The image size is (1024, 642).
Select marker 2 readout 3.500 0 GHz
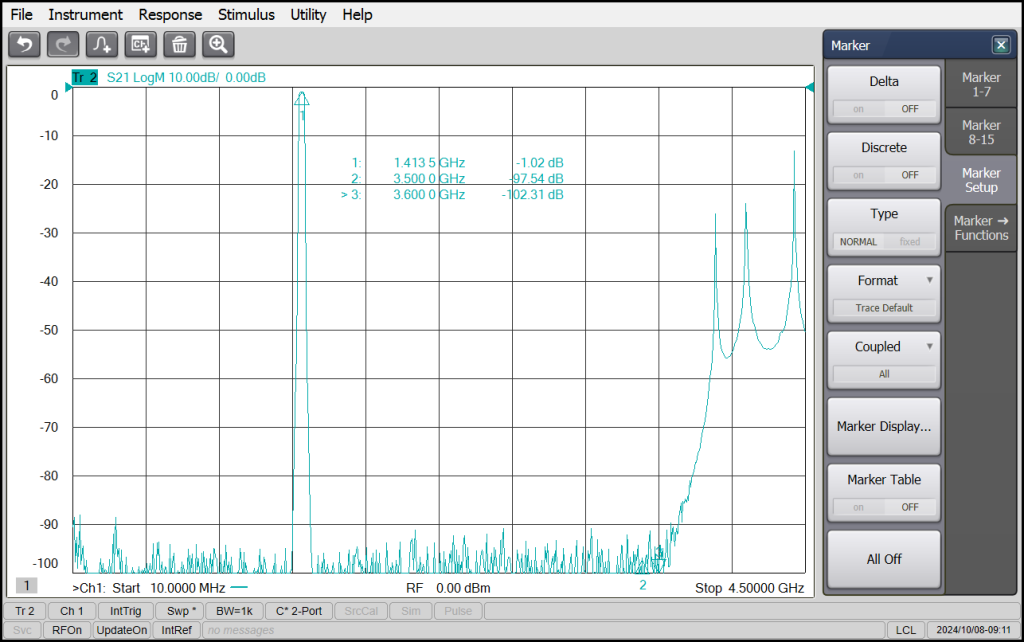pyautogui.click(x=429, y=178)
